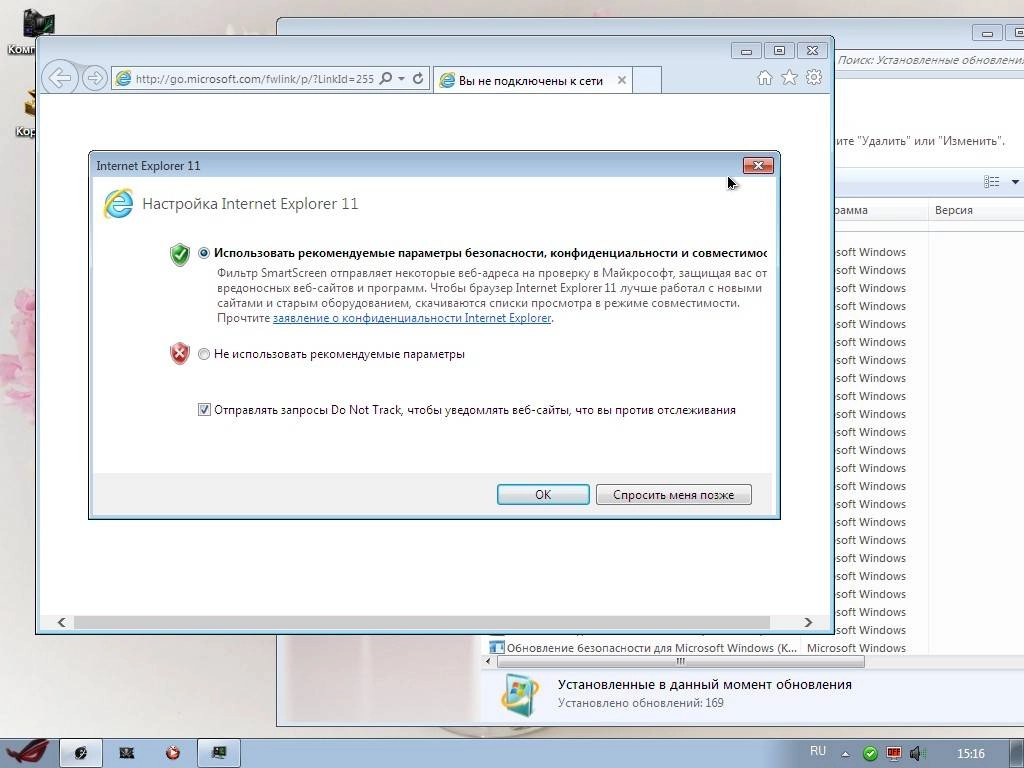Open the green monitor taskbar app
This screenshot has width=1024, height=768.
(x=219, y=753)
